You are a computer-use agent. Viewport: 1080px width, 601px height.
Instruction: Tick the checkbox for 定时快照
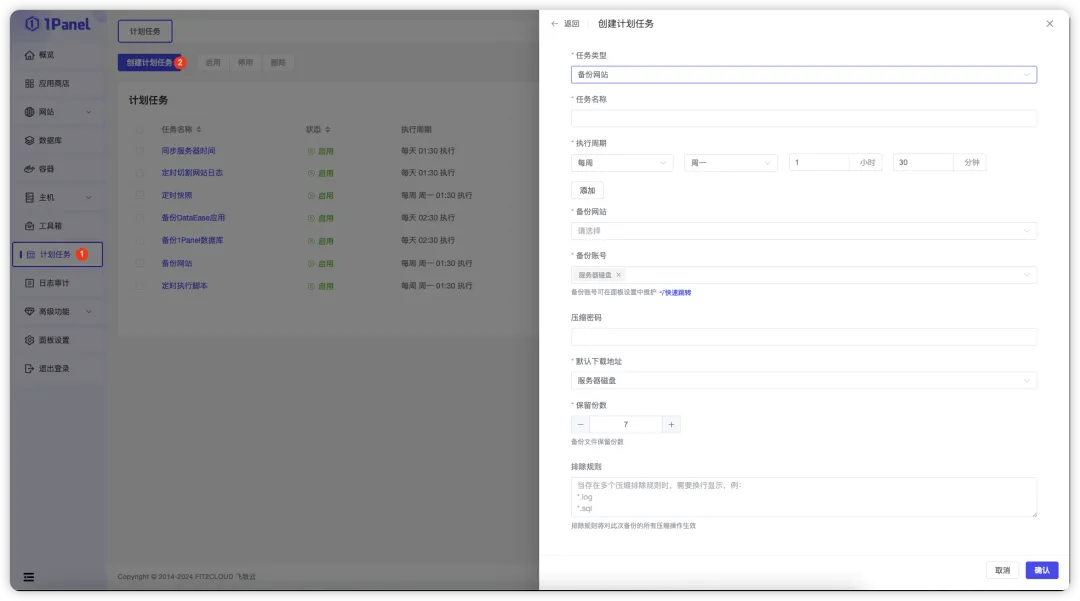[140, 196]
